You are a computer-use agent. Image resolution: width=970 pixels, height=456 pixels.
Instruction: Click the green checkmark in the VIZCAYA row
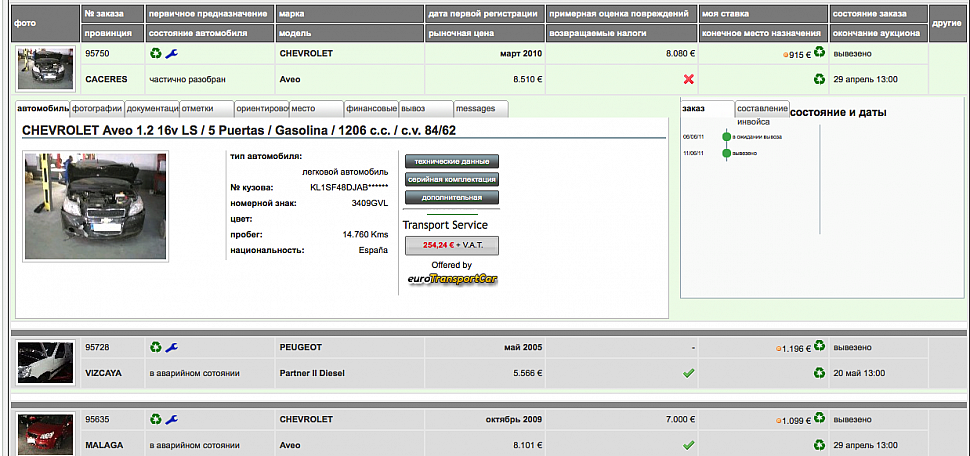[688, 373]
